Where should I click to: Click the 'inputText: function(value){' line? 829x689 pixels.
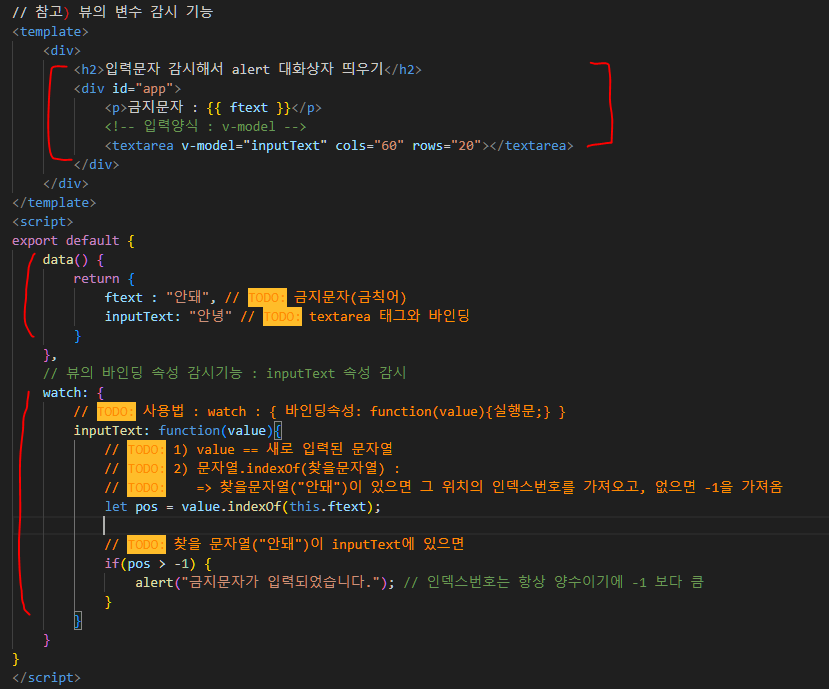(x=178, y=430)
